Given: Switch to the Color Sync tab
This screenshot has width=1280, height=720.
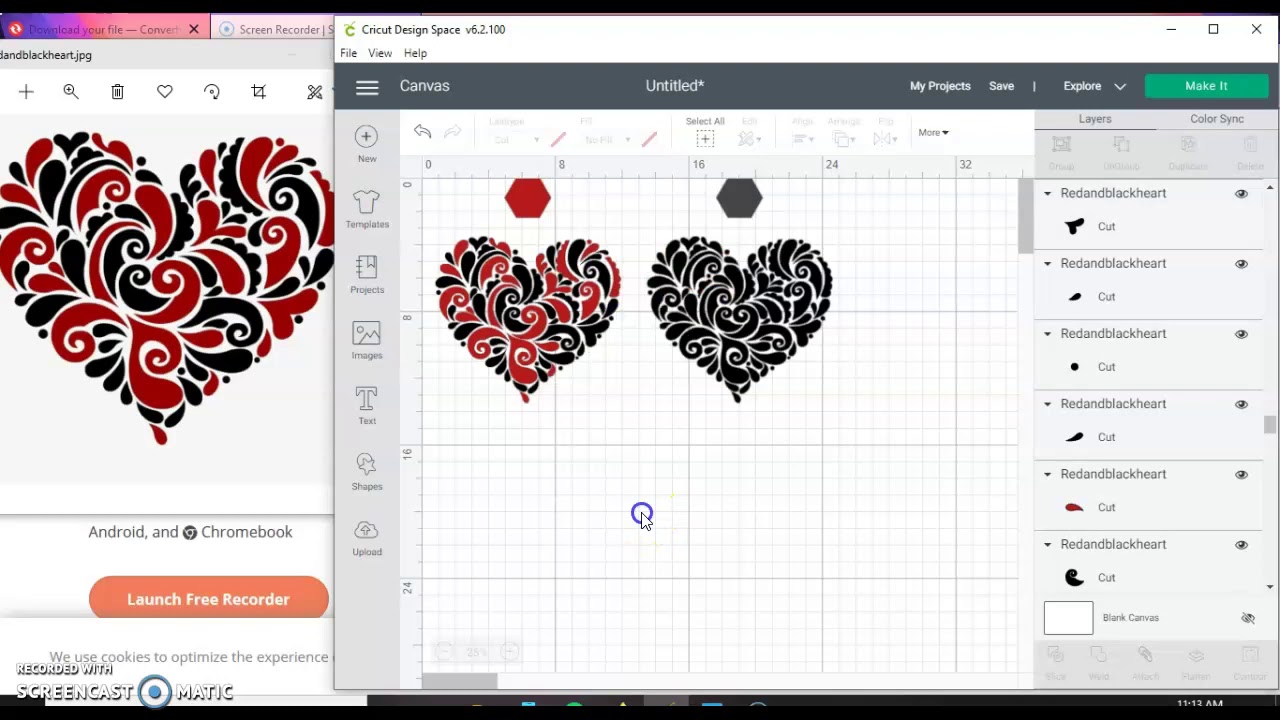Looking at the screenshot, I should (1217, 119).
